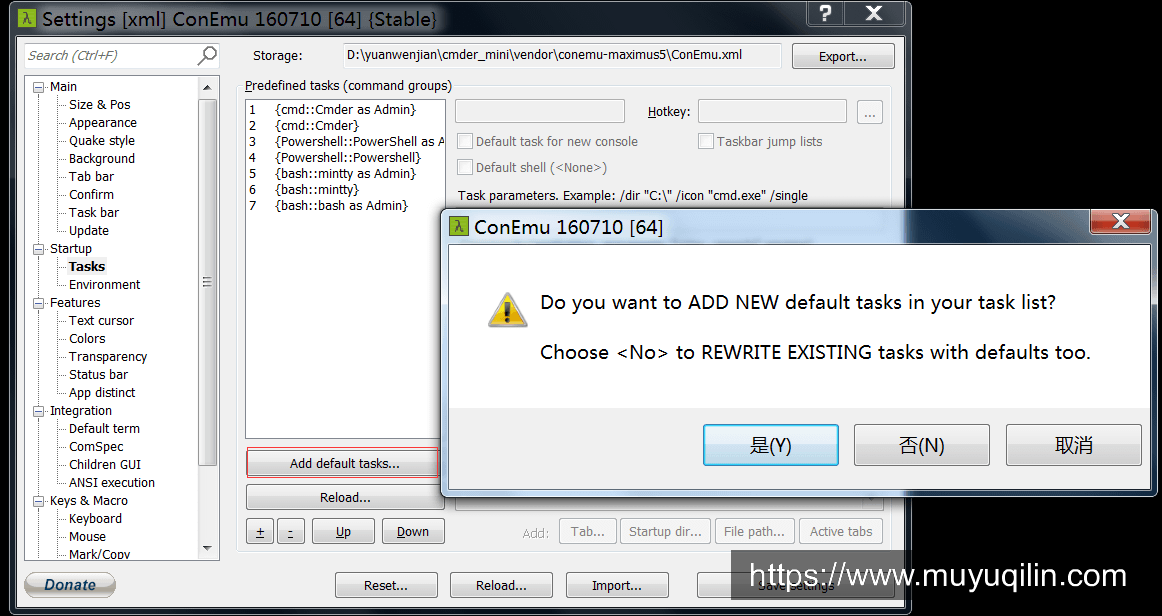
Task: Close the ConEmu confirmation dialog
Action: pyautogui.click(x=1120, y=221)
